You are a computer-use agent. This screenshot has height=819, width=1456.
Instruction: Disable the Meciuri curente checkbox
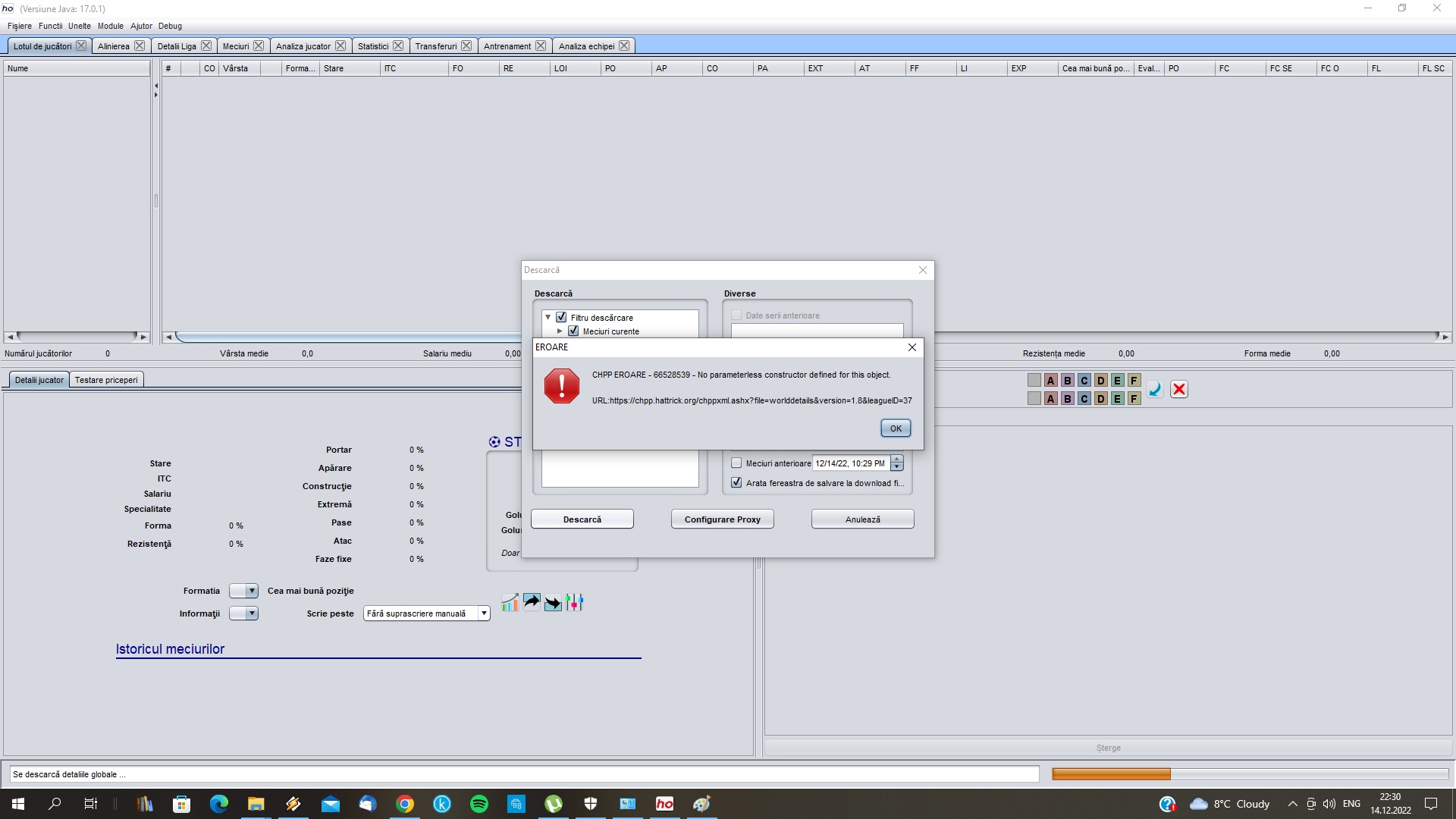click(x=573, y=331)
